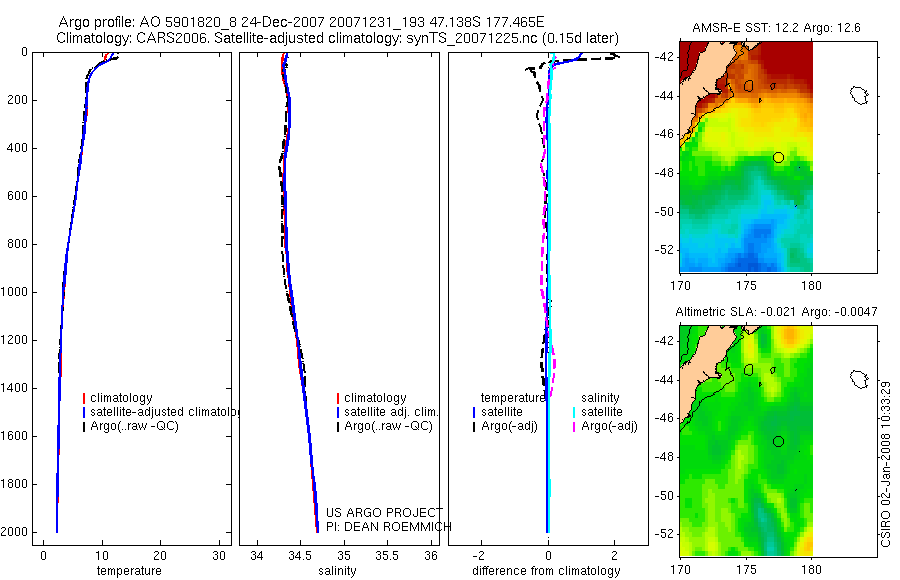
Task: Click the '2000' depth tick label
Action: coord(16,532)
